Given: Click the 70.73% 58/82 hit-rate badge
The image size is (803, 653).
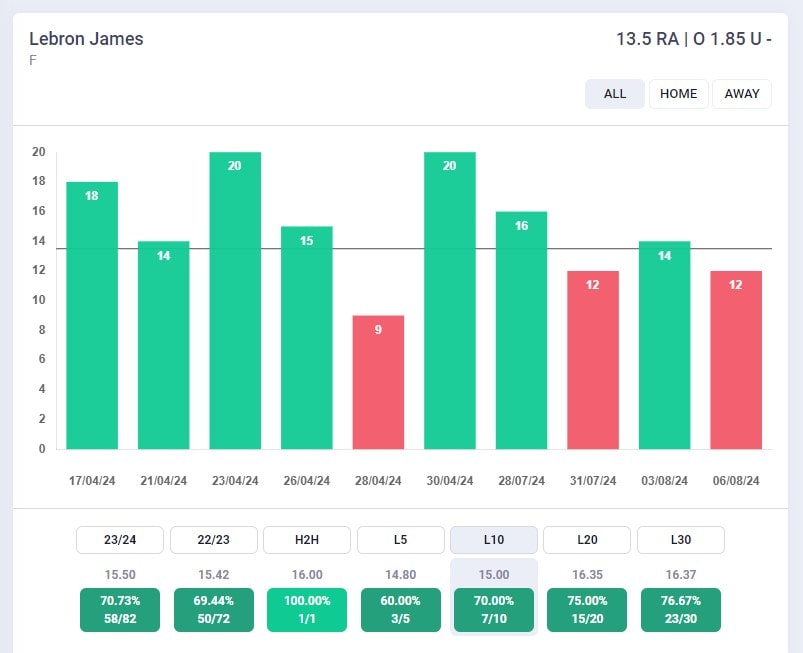Looking at the screenshot, I should pyautogui.click(x=120, y=609).
